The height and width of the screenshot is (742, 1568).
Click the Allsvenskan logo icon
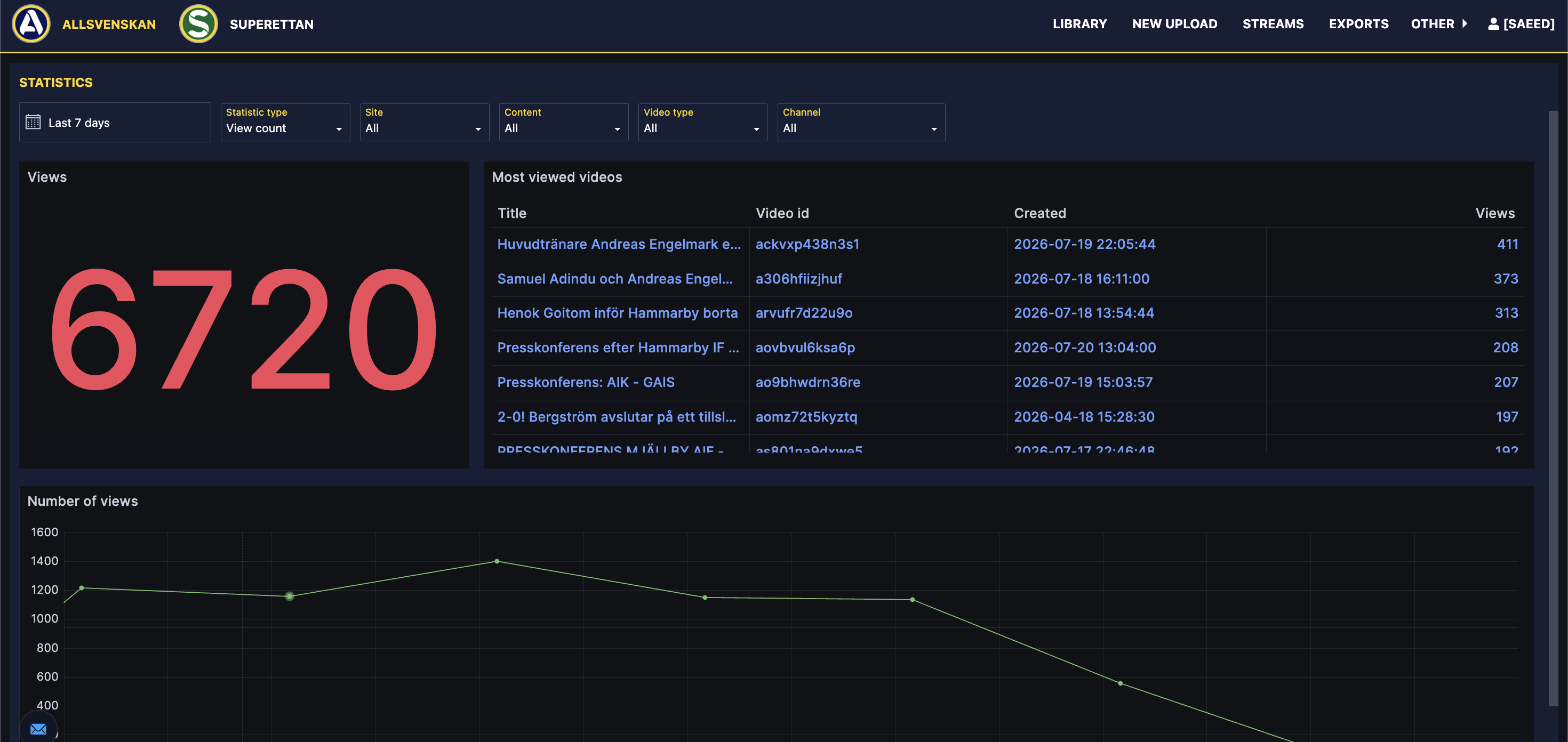[x=31, y=23]
